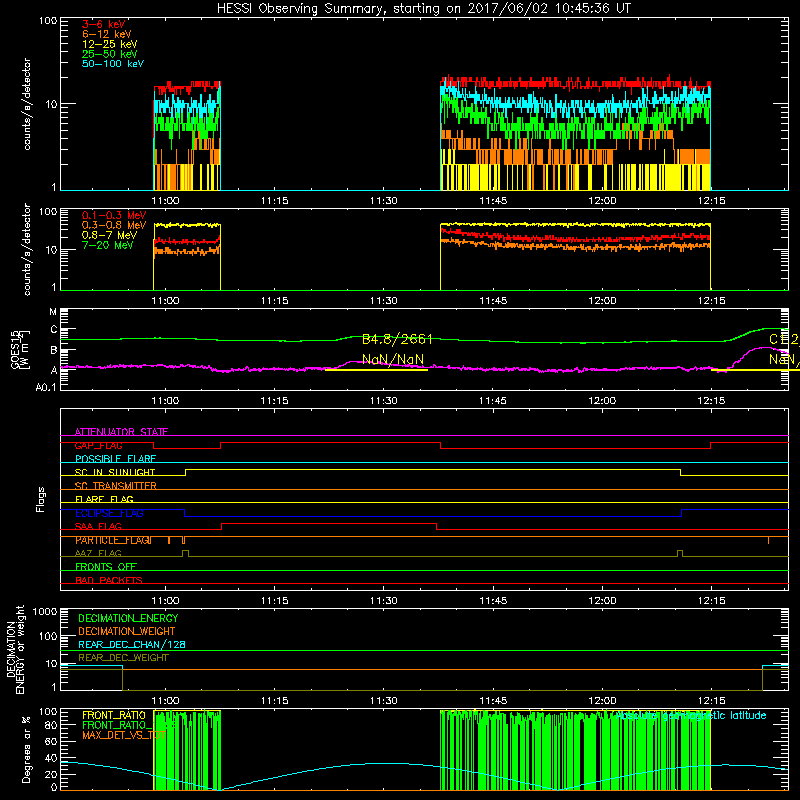This screenshot has width=800, height=800.
Task: Click 12:00 tick label under the Flags panel
Action: click(x=602, y=601)
